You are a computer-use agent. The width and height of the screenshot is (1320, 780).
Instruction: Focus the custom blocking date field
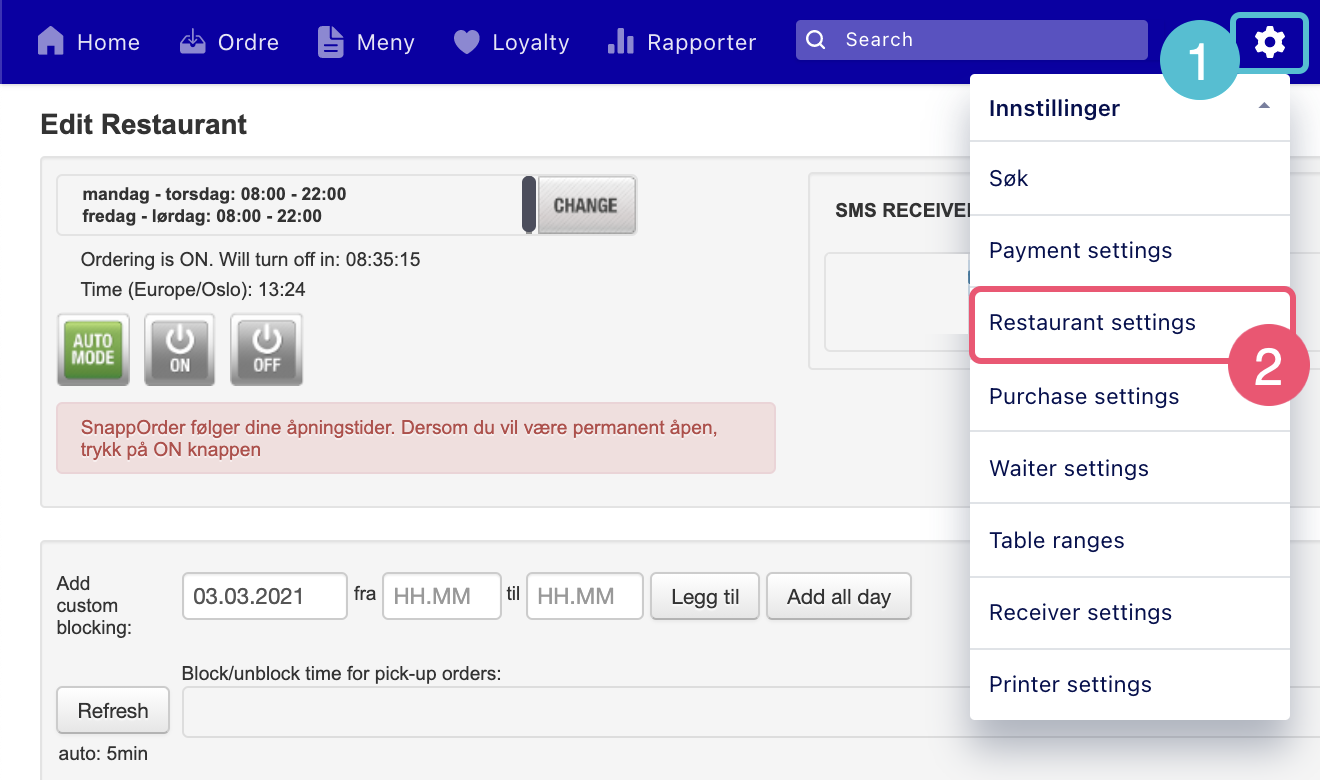click(264, 597)
